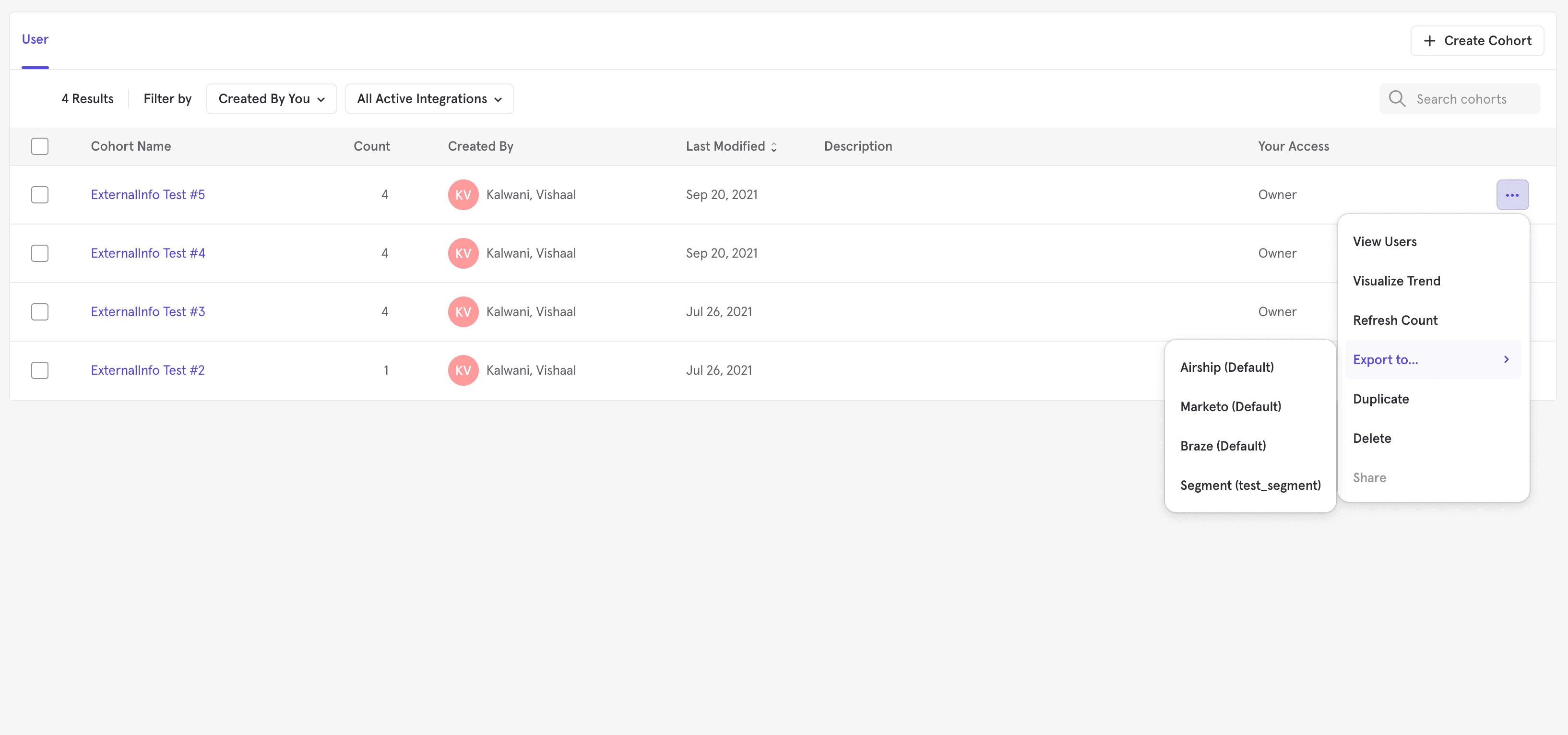
Task: Click the three-dots options button for ExternalInfo Test #5
Action: tap(1512, 195)
